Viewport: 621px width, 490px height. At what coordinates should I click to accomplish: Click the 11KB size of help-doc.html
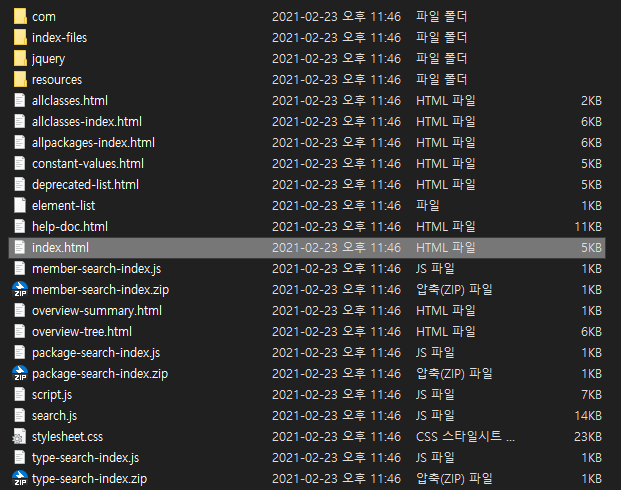tap(588, 227)
